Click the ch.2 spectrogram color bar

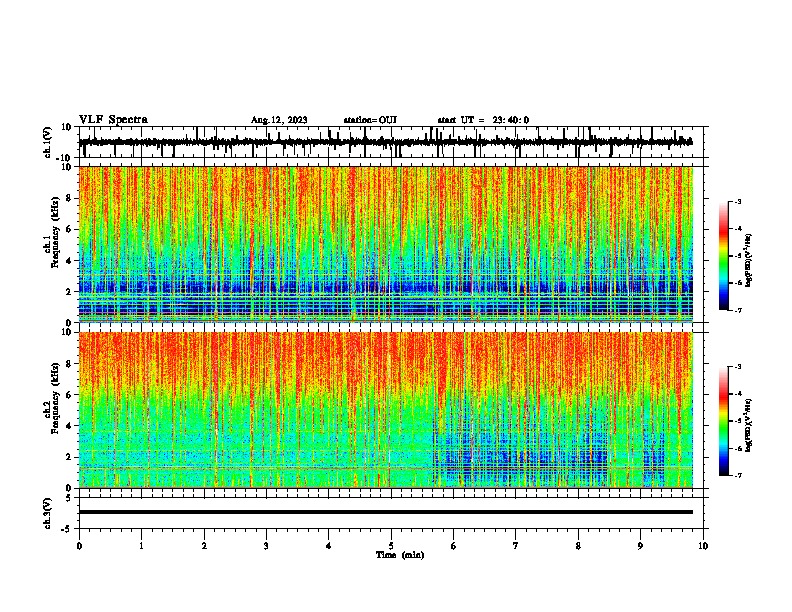point(724,421)
